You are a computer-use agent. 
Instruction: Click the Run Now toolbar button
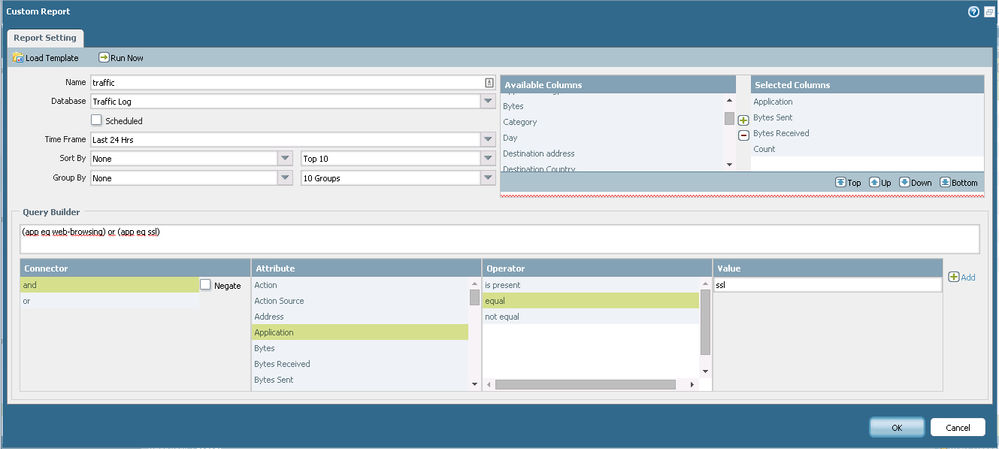tap(121, 58)
